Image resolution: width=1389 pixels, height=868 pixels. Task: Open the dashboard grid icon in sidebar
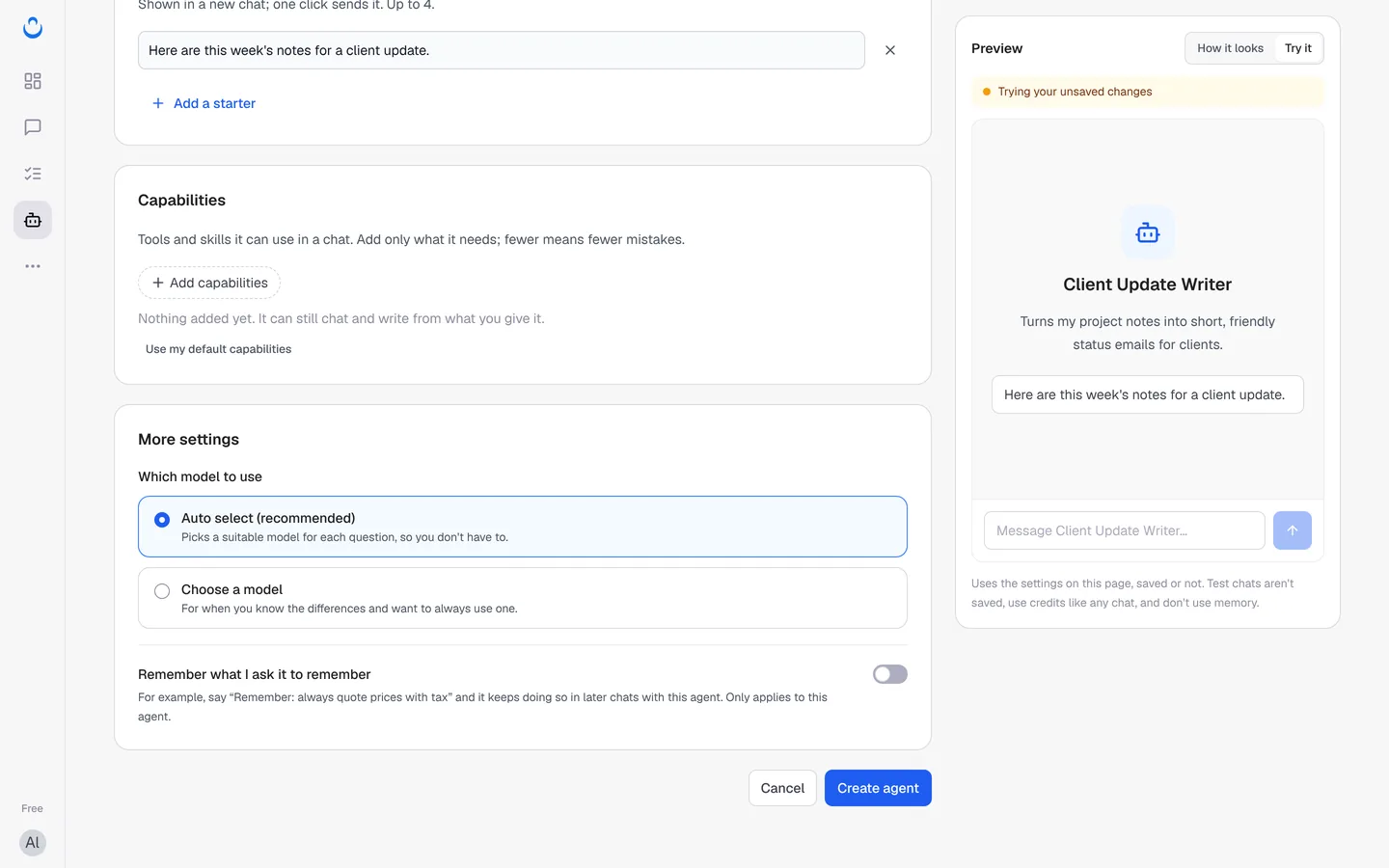(x=33, y=81)
